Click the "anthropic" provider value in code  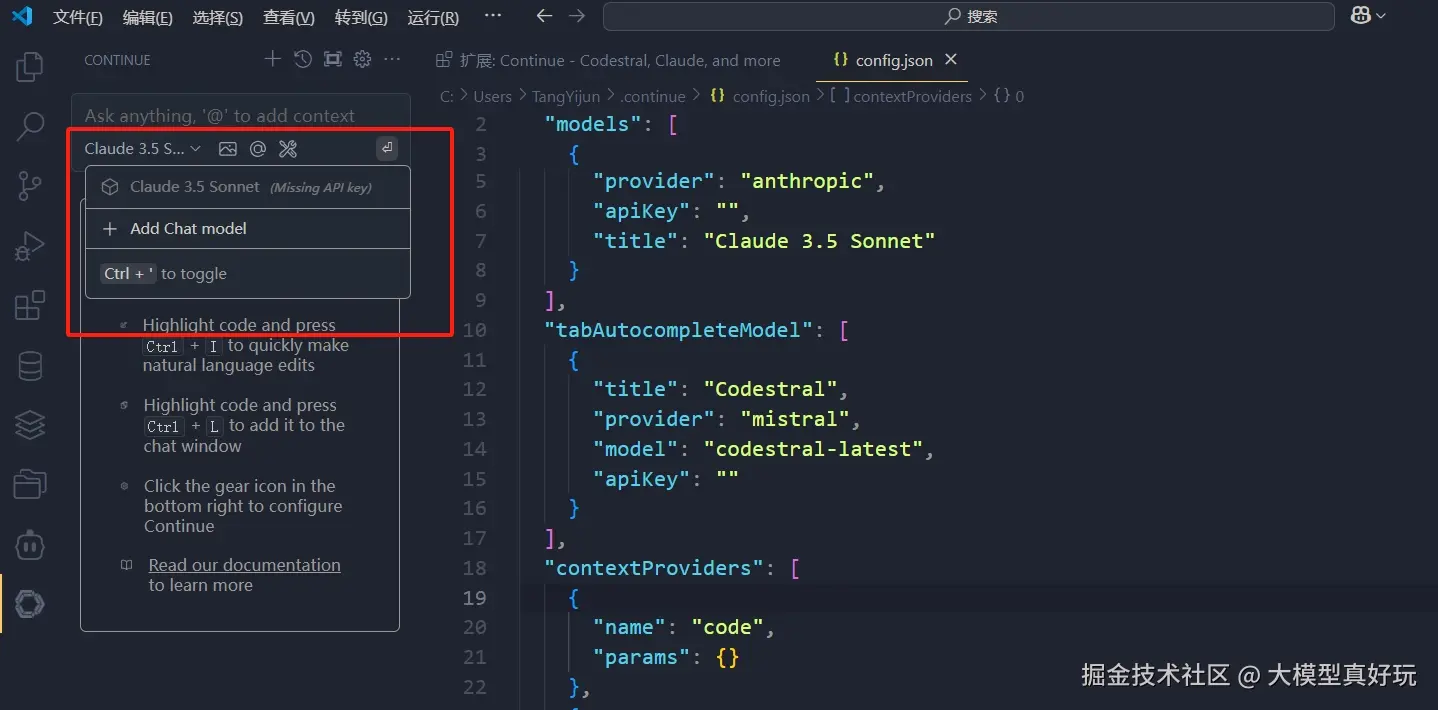point(806,181)
